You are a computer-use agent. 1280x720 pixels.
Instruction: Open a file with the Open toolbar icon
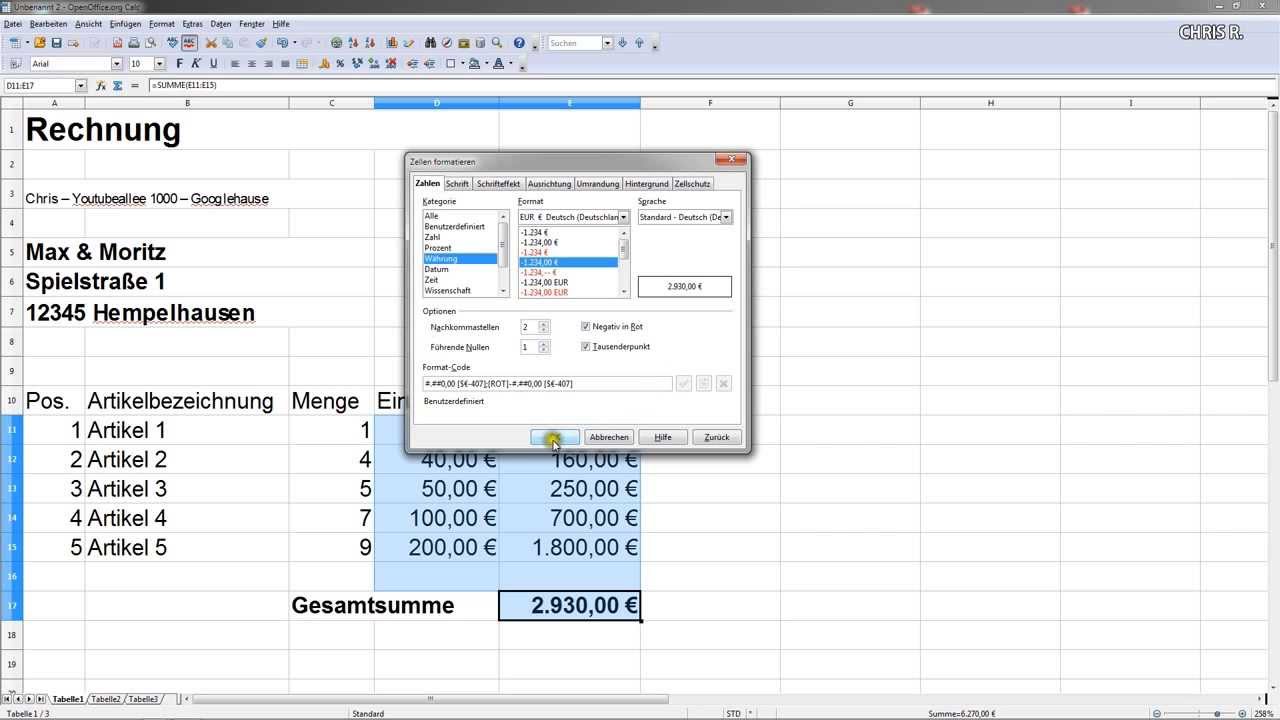pos(40,43)
